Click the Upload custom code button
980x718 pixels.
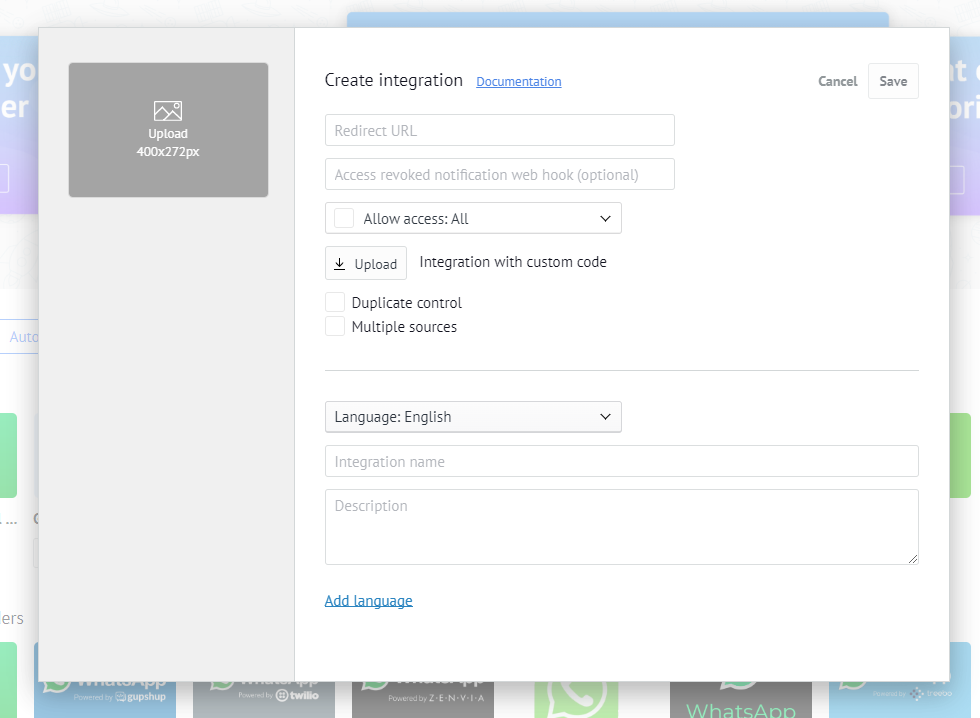[x=366, y=263]
